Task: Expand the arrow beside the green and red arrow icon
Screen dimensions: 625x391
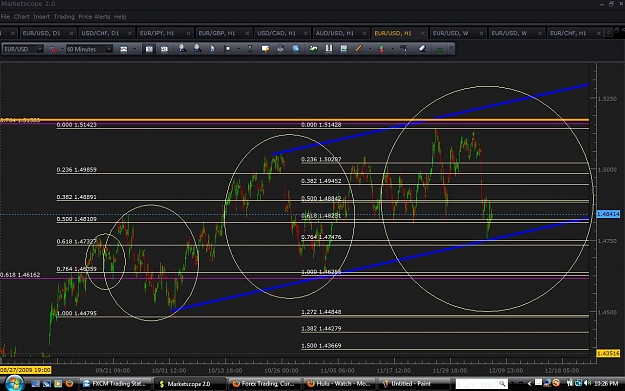Action: coord(392,49)
